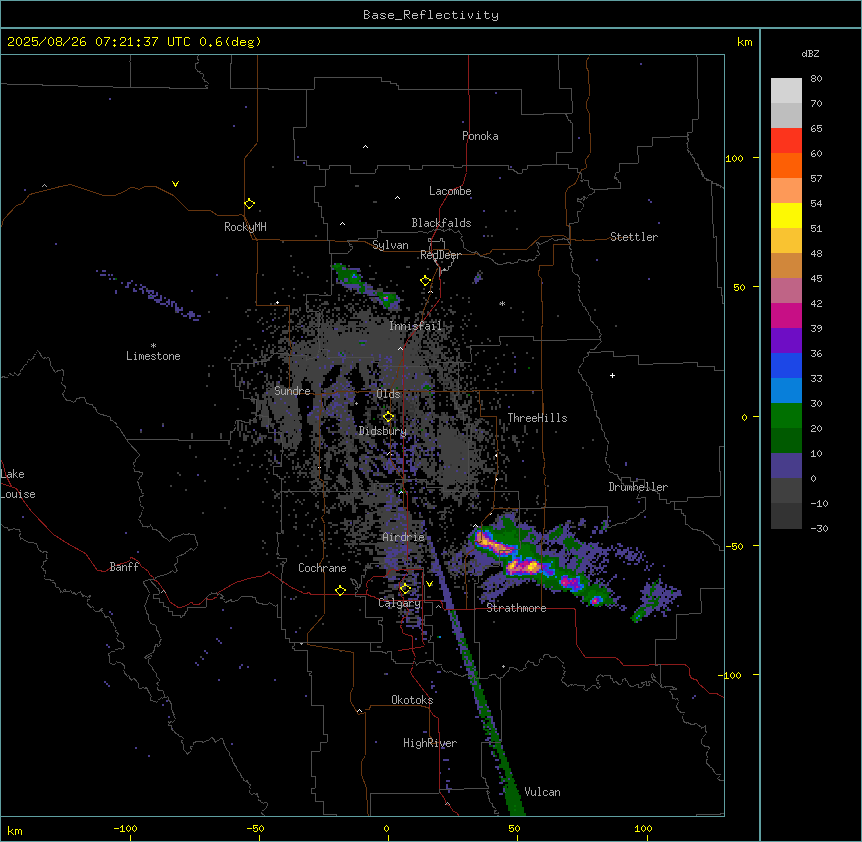Pick the bright yellow swatch in dBZ legend

786,215
